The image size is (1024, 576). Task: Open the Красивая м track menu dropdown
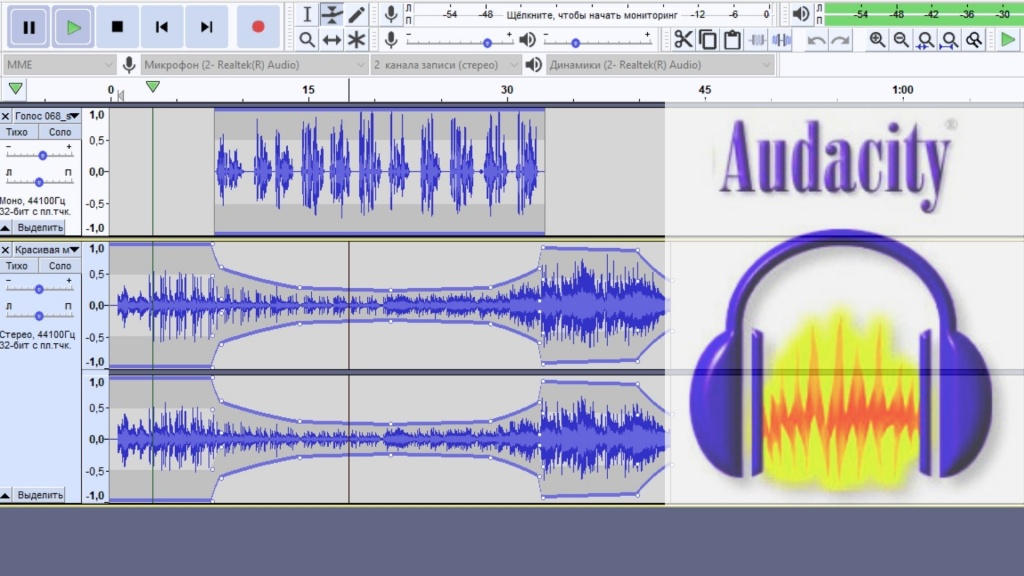(47, 249)
